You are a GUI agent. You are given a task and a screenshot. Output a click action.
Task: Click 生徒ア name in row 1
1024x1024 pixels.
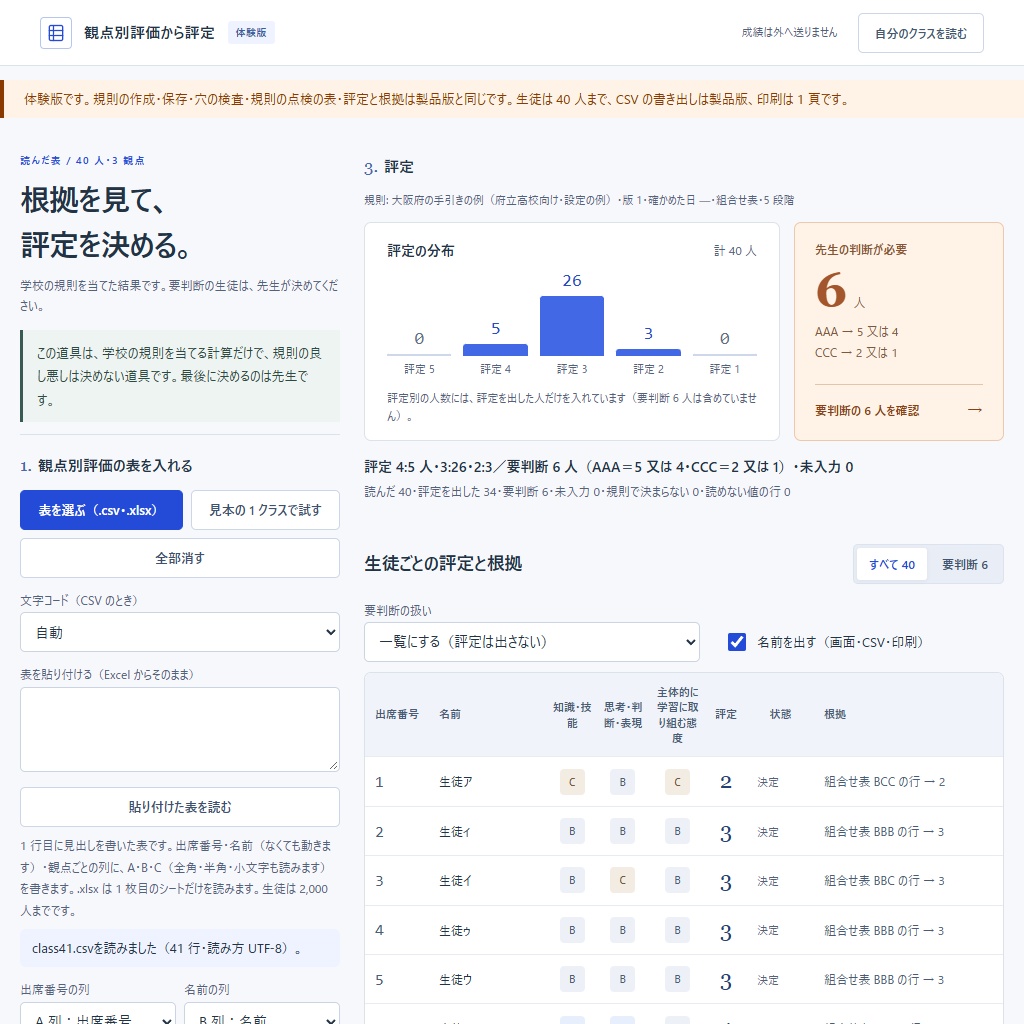point(456,782)
